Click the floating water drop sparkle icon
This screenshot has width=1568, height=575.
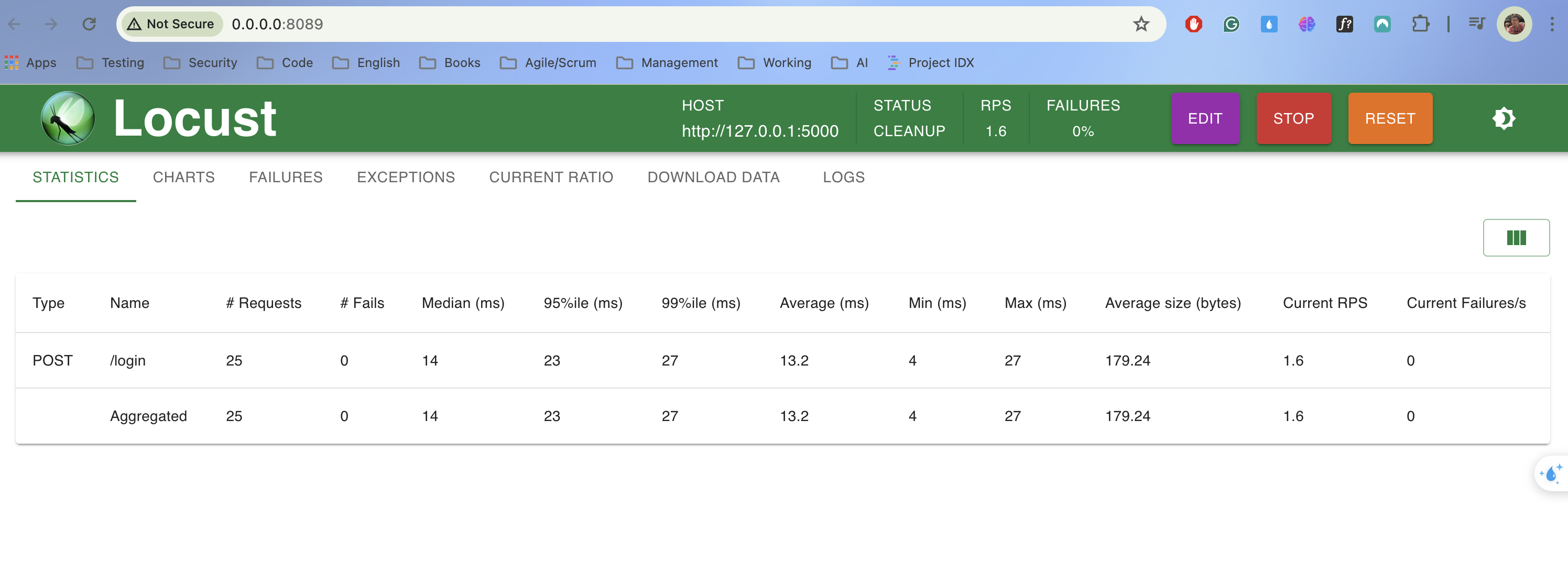[x=1551, y=473]
